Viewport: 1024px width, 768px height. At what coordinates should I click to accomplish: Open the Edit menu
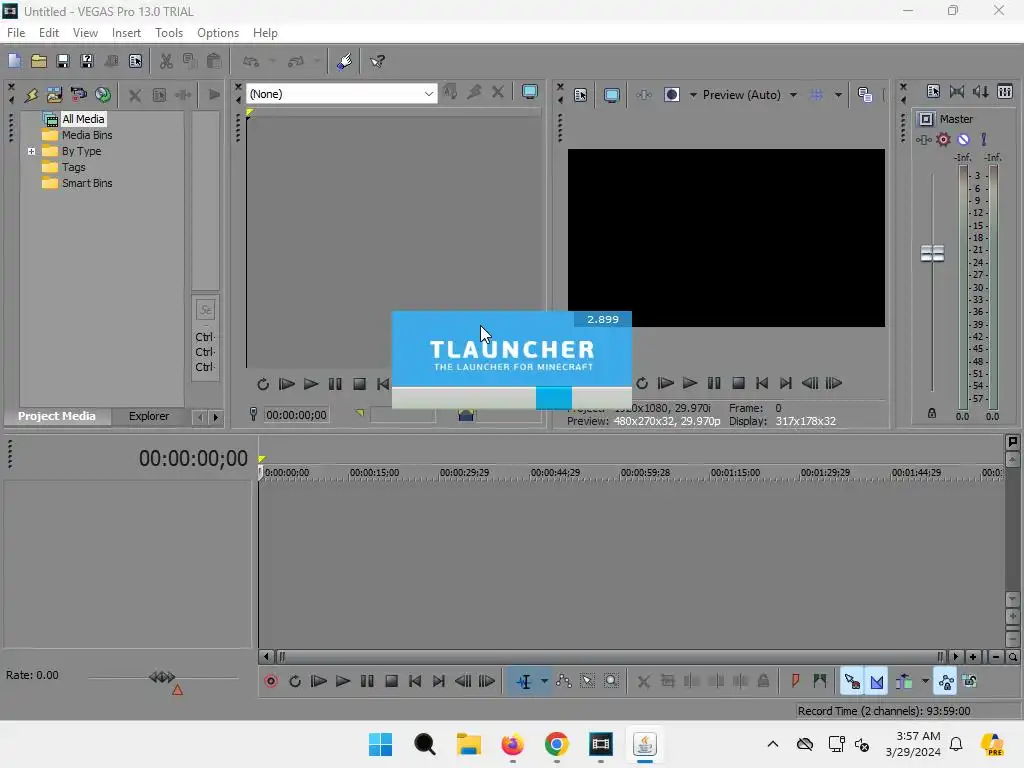(x=49, y=33)
